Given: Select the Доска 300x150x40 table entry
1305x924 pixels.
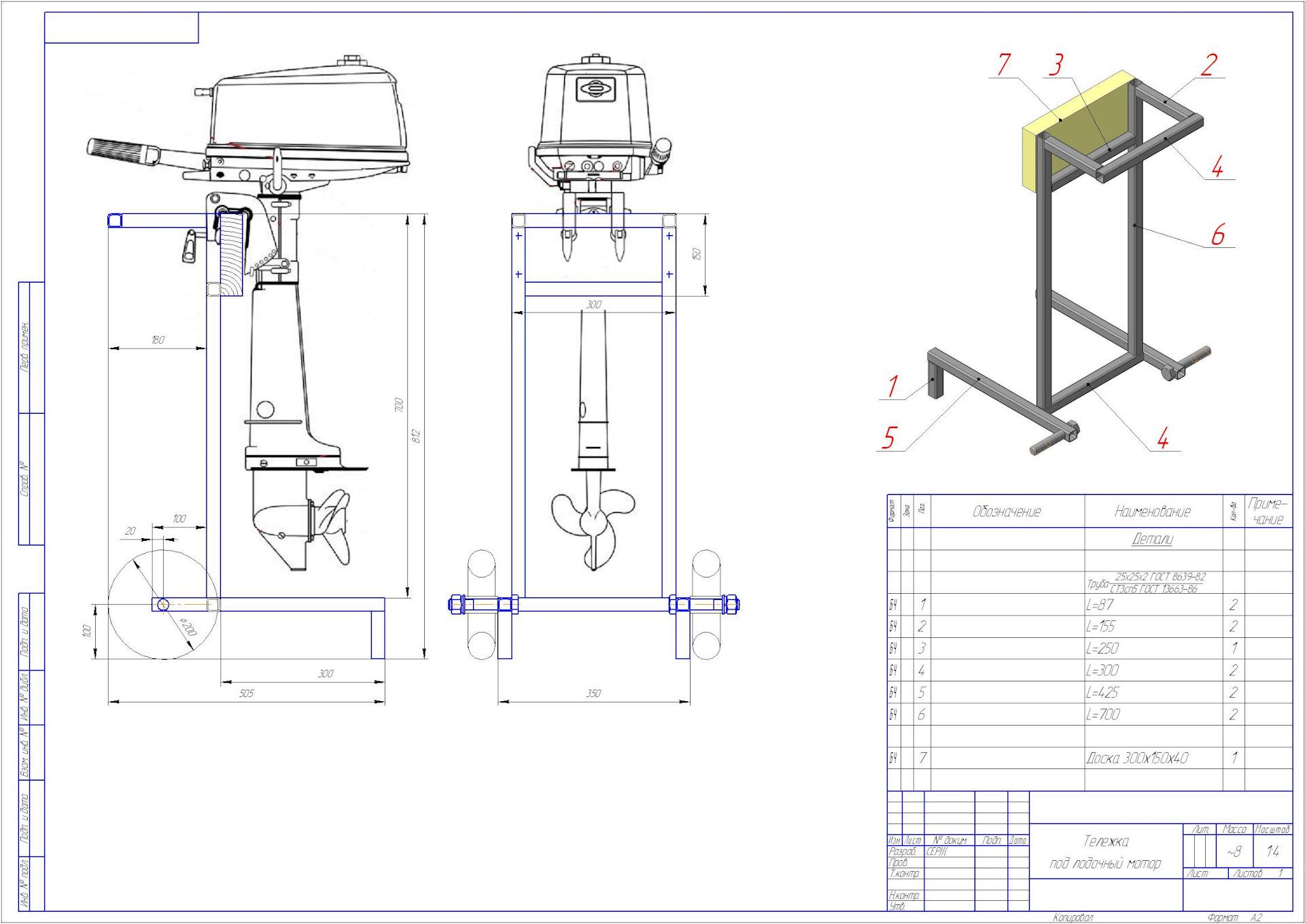Looking at the screenshot, I should pos(1137,758).
